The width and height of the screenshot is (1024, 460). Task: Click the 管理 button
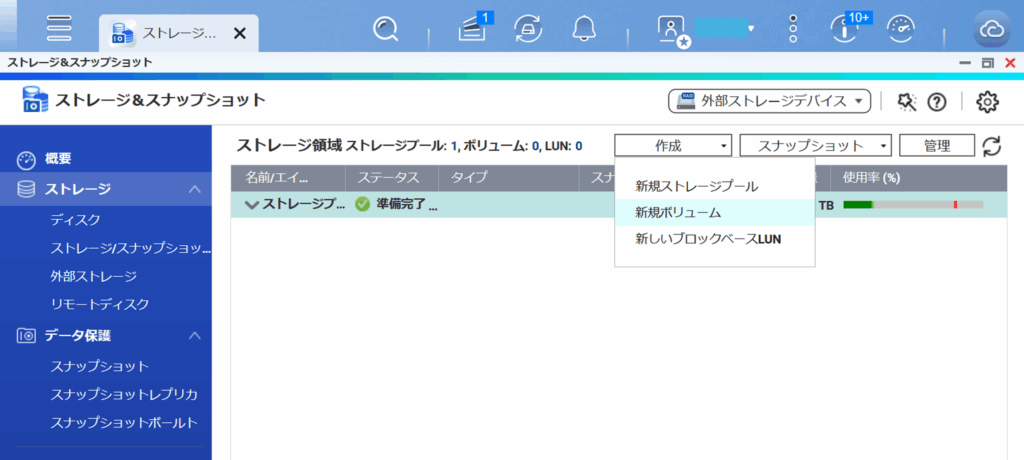[937, 146]
